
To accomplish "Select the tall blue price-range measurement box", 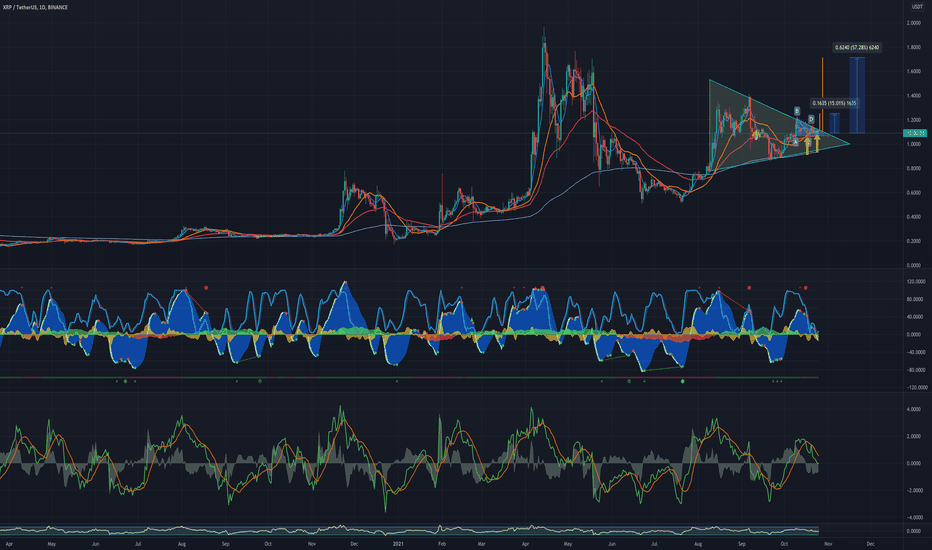I will coord(857,95).
